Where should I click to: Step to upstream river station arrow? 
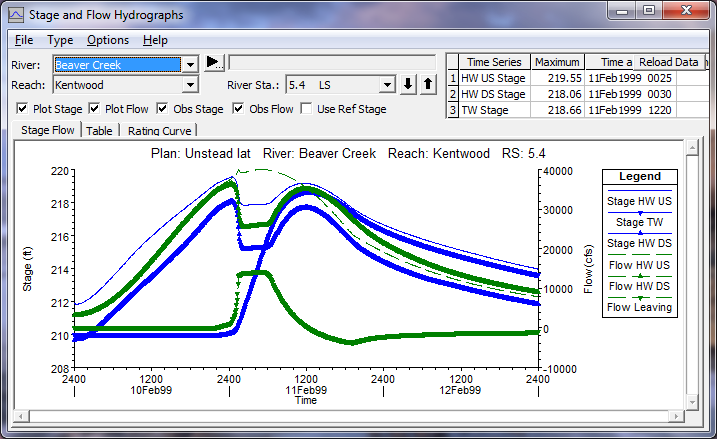click(x=428, y=85)
